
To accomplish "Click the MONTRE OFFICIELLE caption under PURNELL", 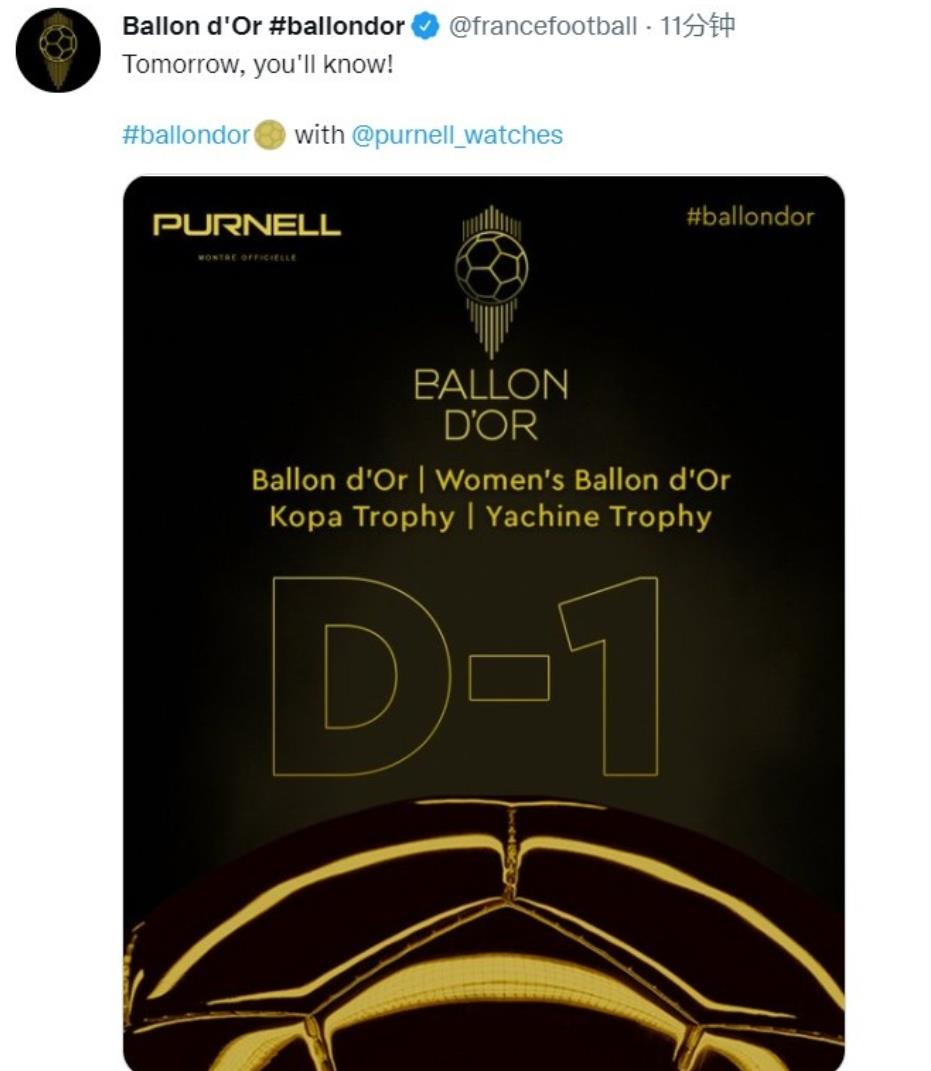I will click(247, 258).
